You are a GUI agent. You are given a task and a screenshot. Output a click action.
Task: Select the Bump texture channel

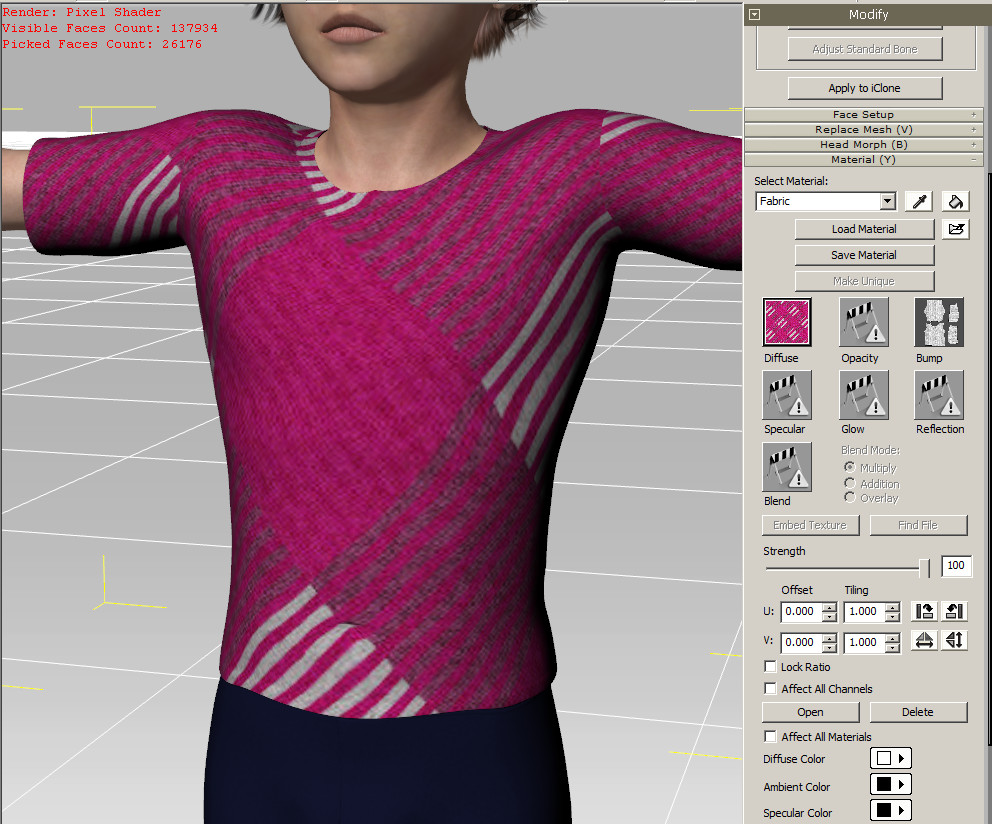click(x=939, y=322)
